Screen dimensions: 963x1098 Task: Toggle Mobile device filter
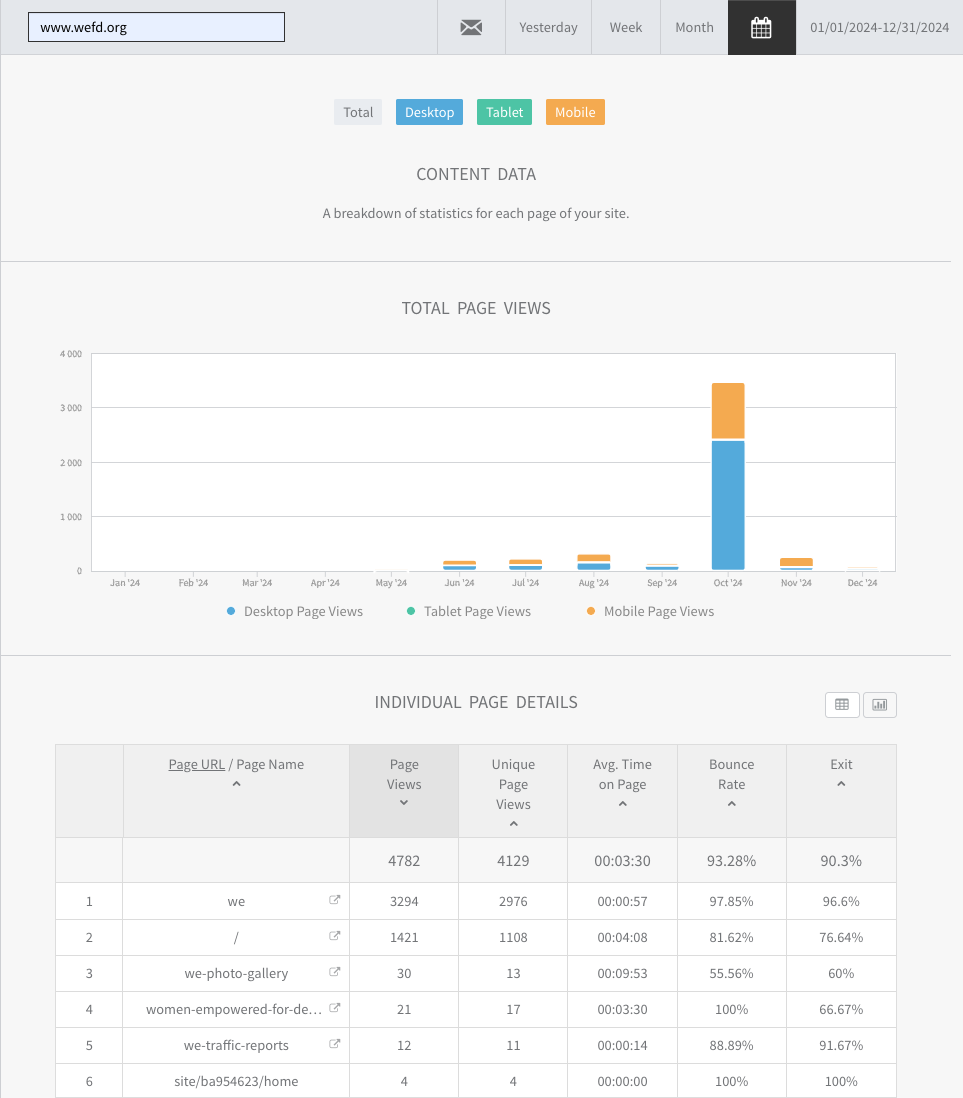(575, 112)
